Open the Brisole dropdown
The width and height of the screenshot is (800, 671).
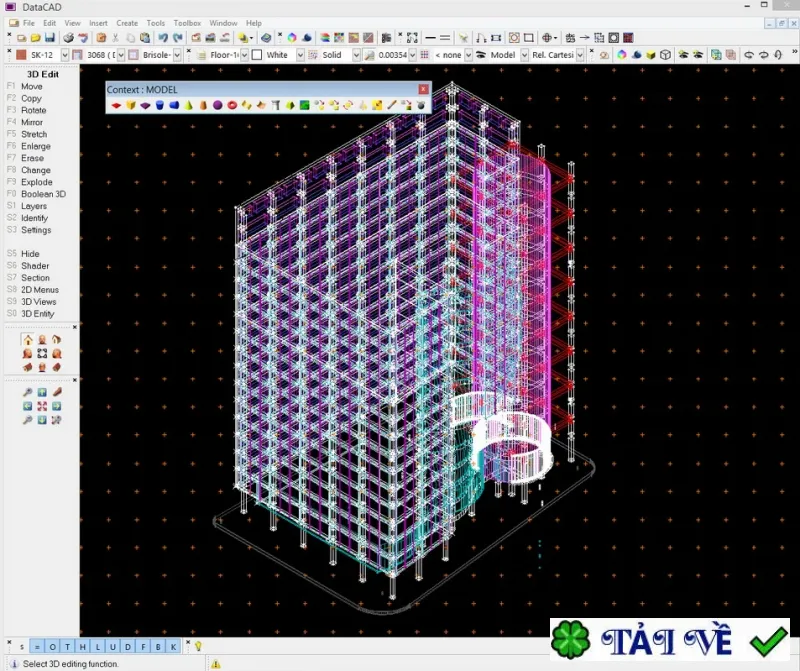[177, 55]
